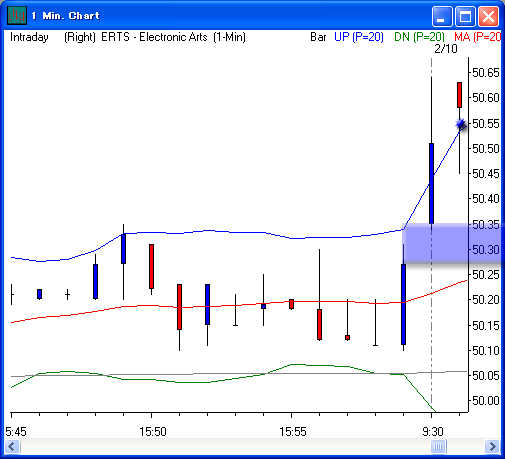Click the Bar legend label
Image resolution: width=505 pixels, height=459 pixels.
[318, 37]
